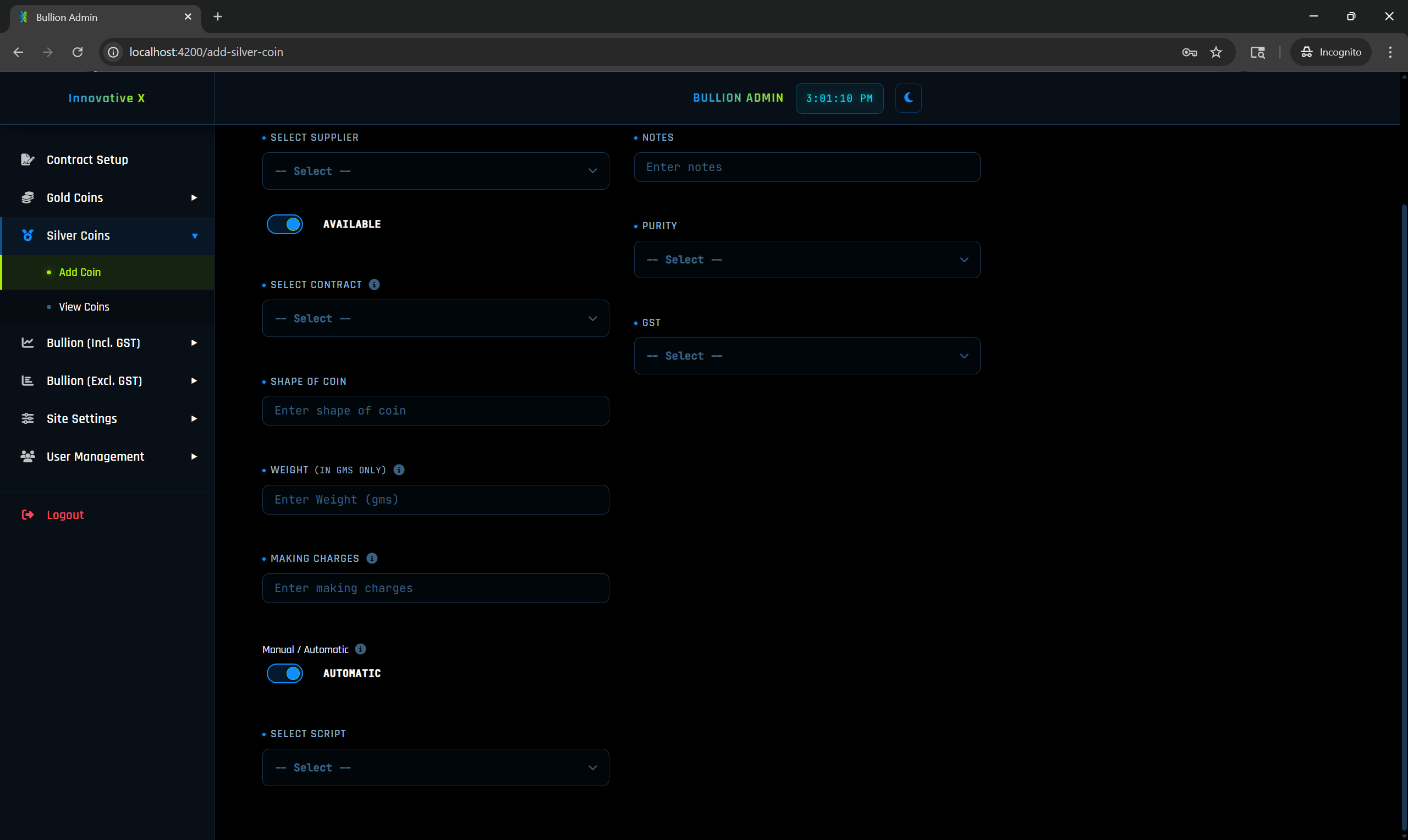Open the password key icon in address bar
The width and height of the screenshot is (1408, 840).
point(1190,52)
